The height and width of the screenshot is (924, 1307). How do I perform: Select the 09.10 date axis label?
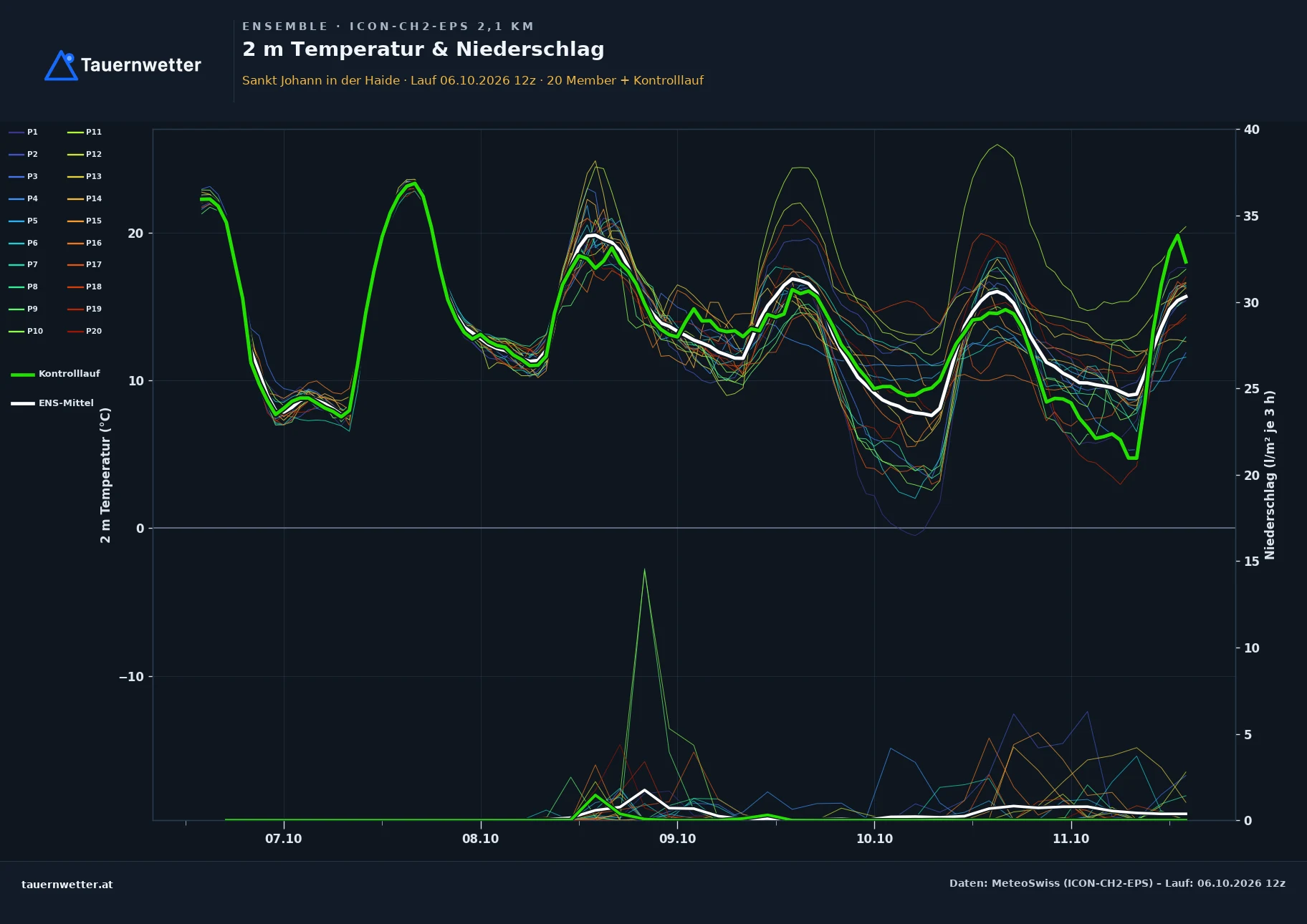tap(678, 839)
